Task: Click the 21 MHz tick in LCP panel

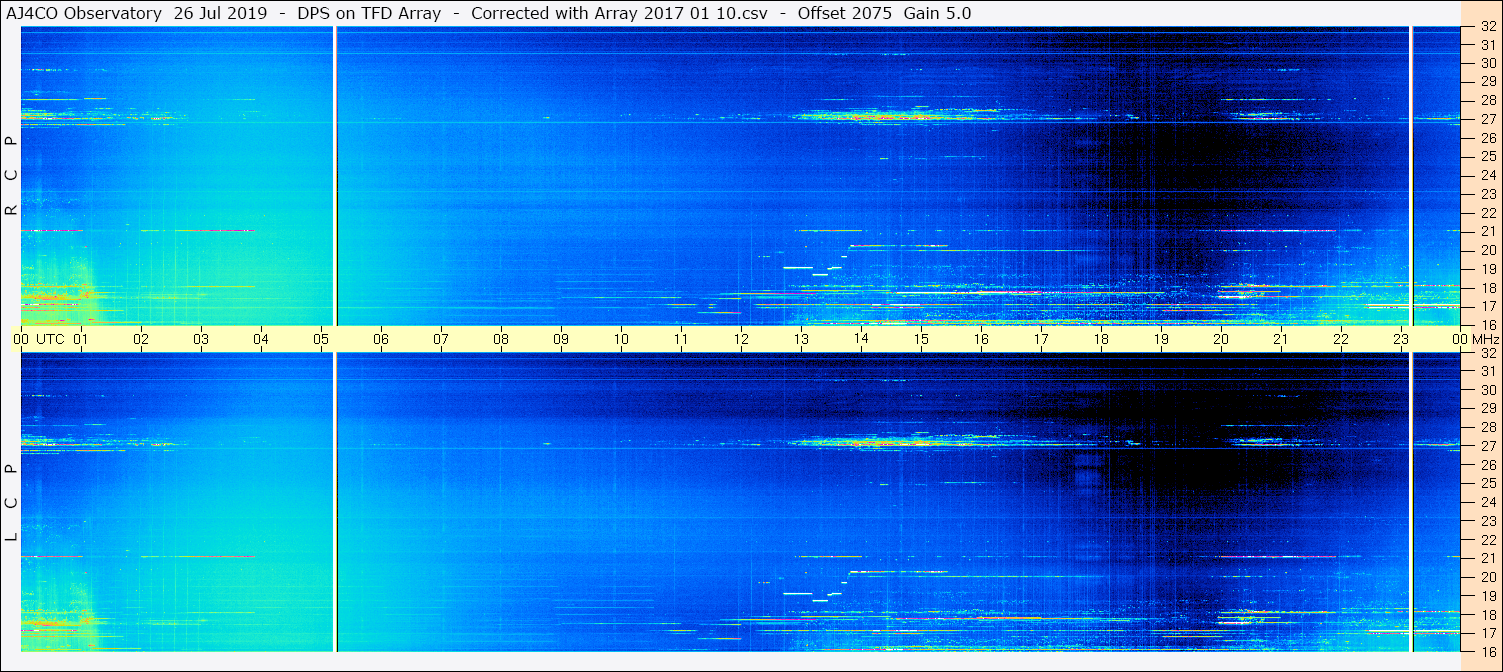Action: coord(1488,558)
